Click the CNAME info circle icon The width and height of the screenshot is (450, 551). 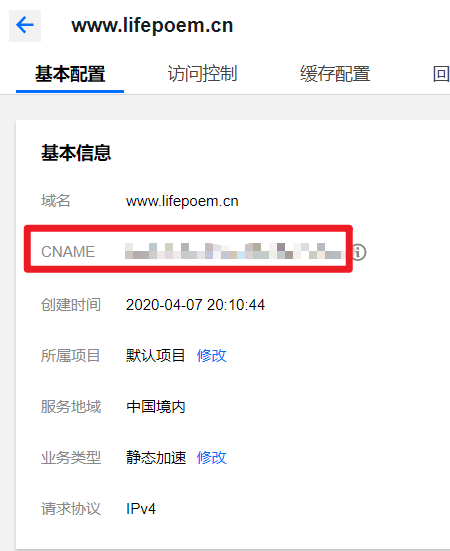tap(359, 252)
